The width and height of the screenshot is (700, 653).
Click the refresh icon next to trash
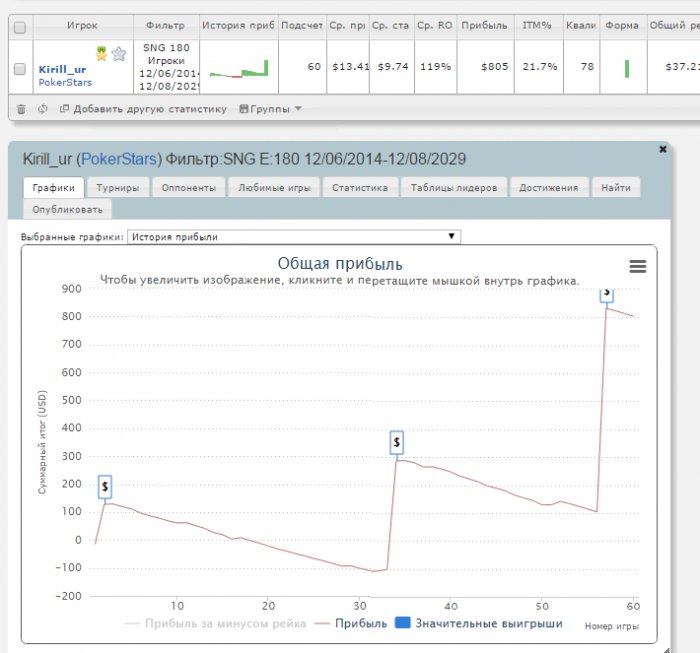click(x=42, y=109)
